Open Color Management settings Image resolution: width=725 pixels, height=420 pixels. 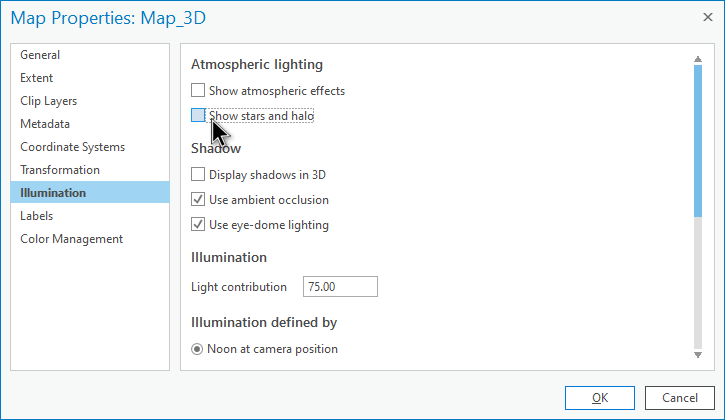pos(72,239)
